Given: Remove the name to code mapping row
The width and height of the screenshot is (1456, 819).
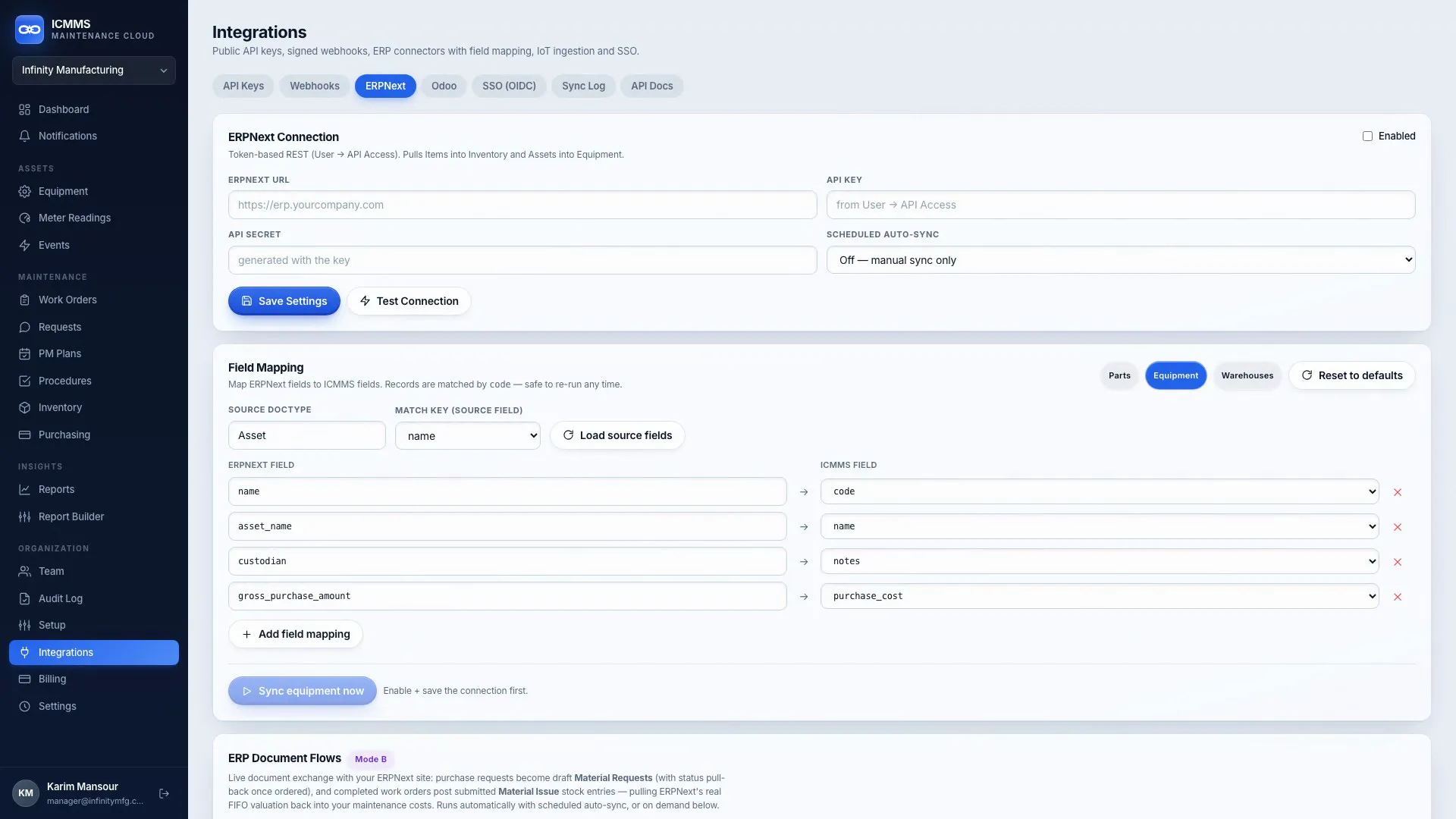Looking at the screenshot, I should 1398,492.
